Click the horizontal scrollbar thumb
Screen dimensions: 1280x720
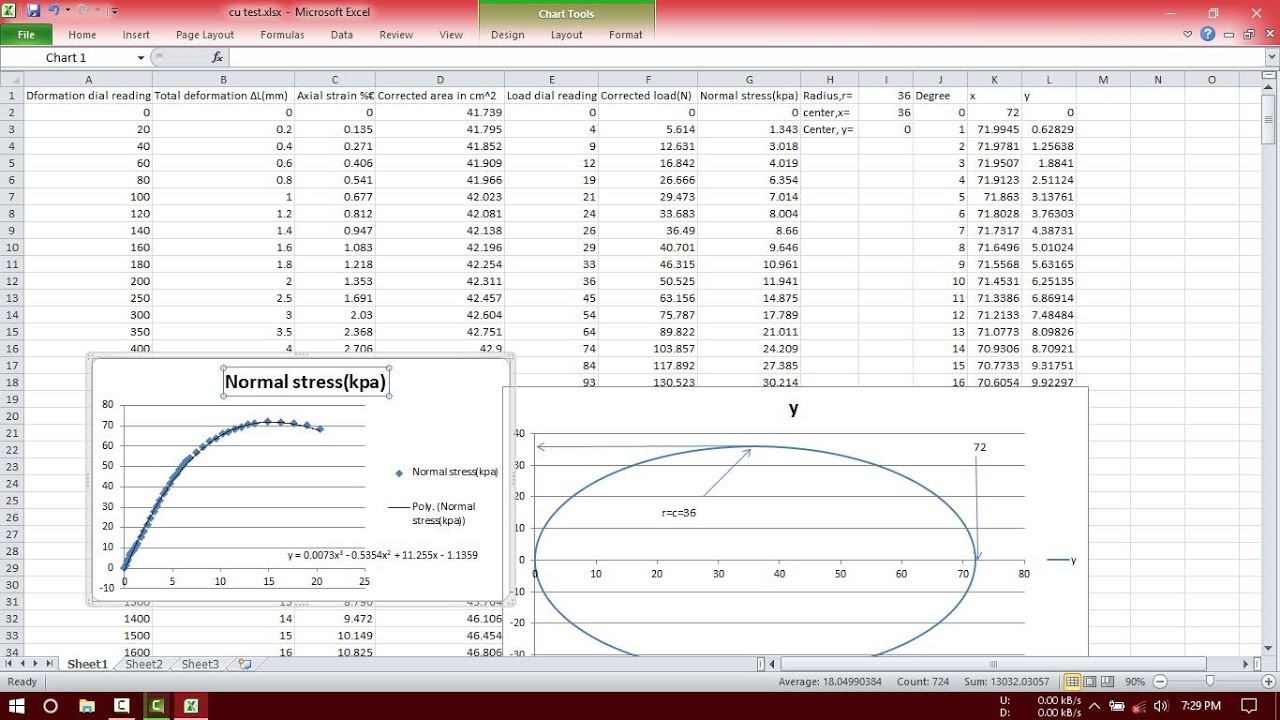coord(993,664)
